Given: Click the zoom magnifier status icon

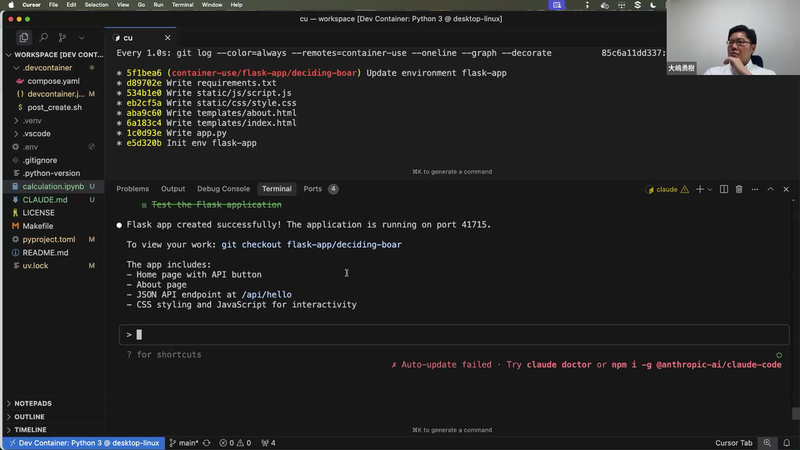Looking at the screenshot, I should [x=767, y=443].
